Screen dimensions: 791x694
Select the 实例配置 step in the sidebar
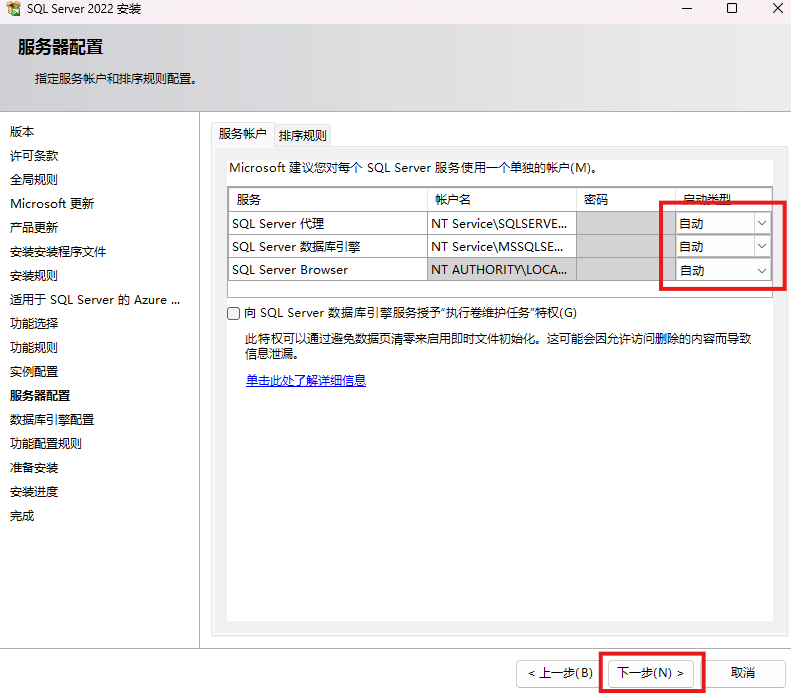34,371
